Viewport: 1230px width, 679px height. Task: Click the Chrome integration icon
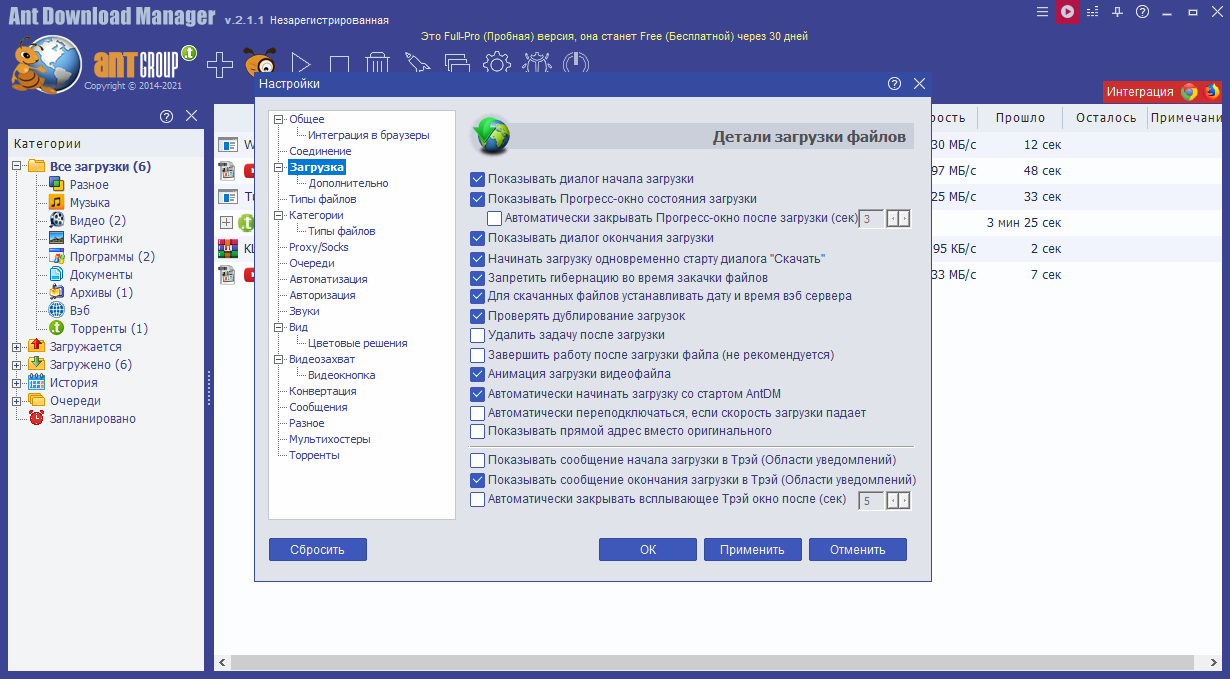pyautogui.click(x=1189, y=91)
